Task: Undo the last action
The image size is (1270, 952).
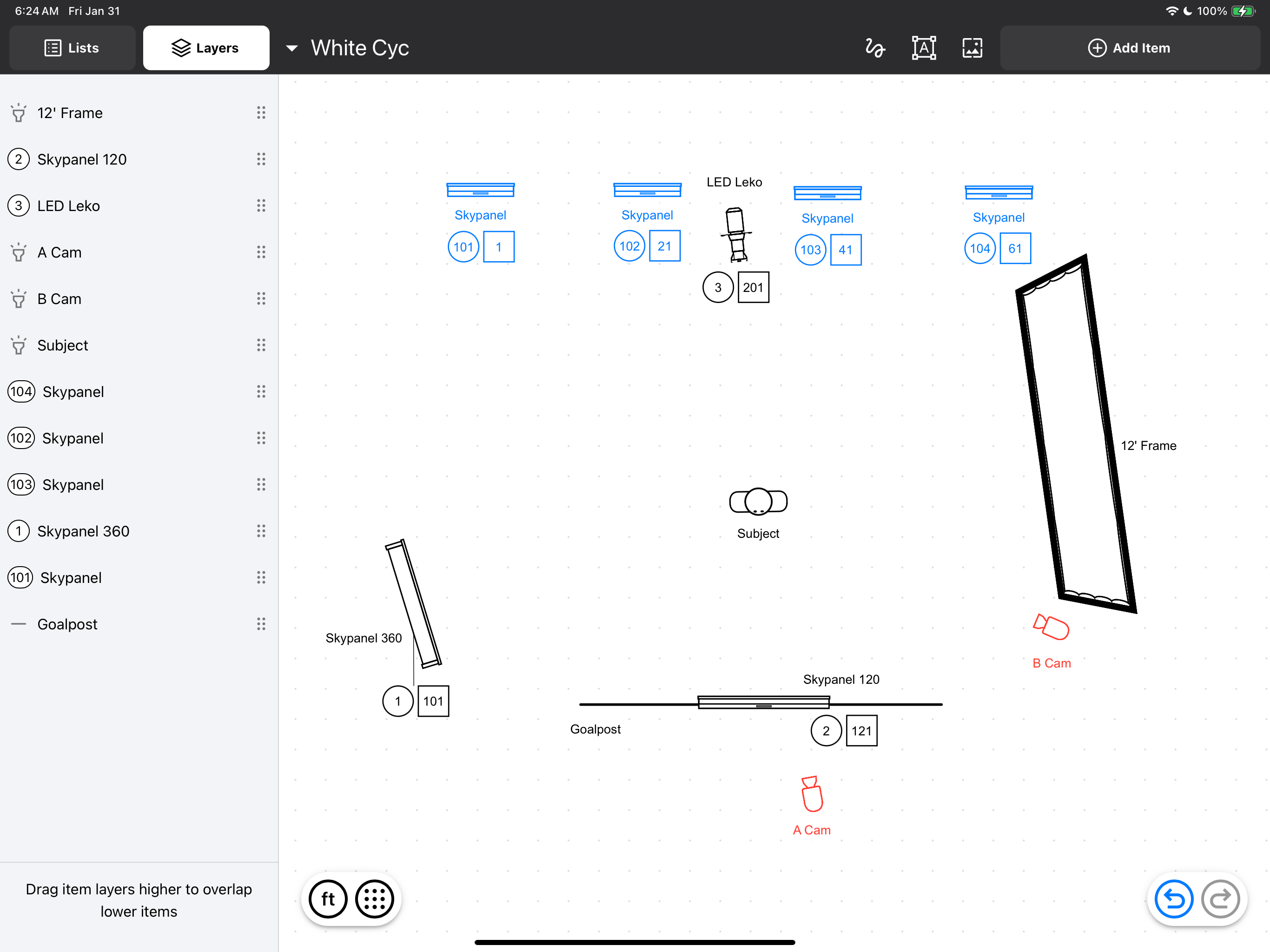Action: [1174, 899]
